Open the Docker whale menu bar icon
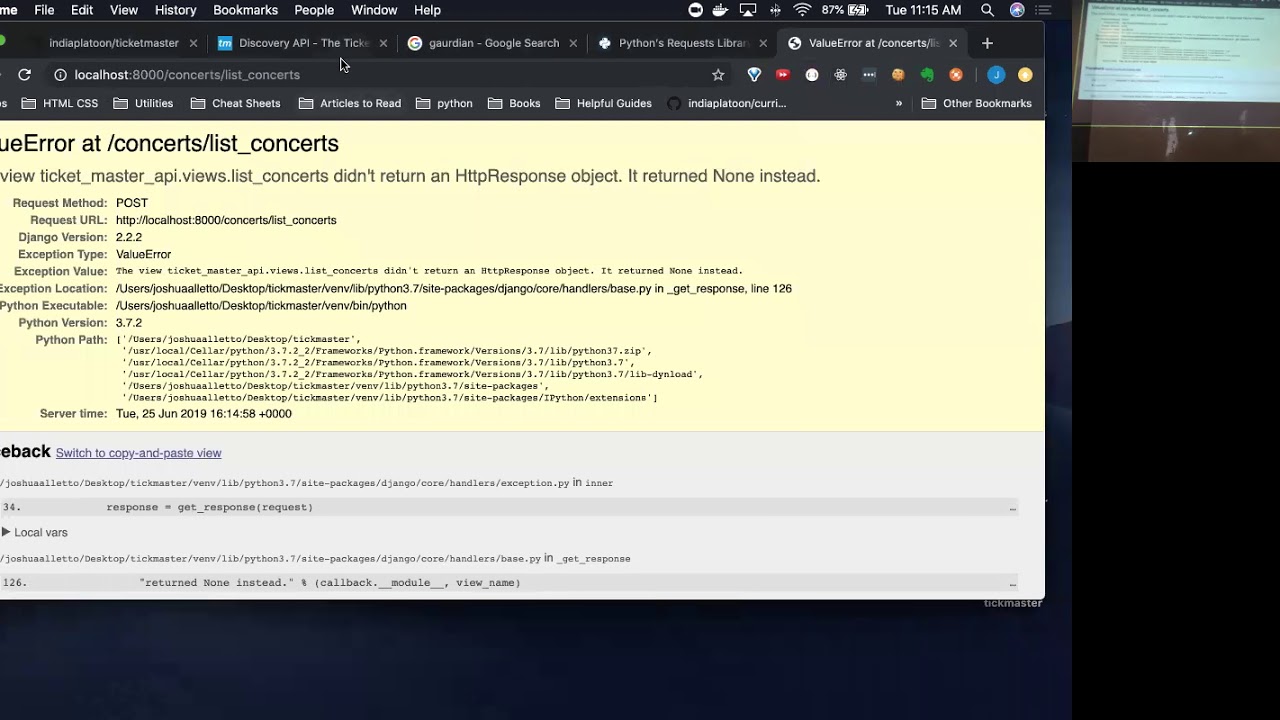1280x720 pixels. [721, 10]
